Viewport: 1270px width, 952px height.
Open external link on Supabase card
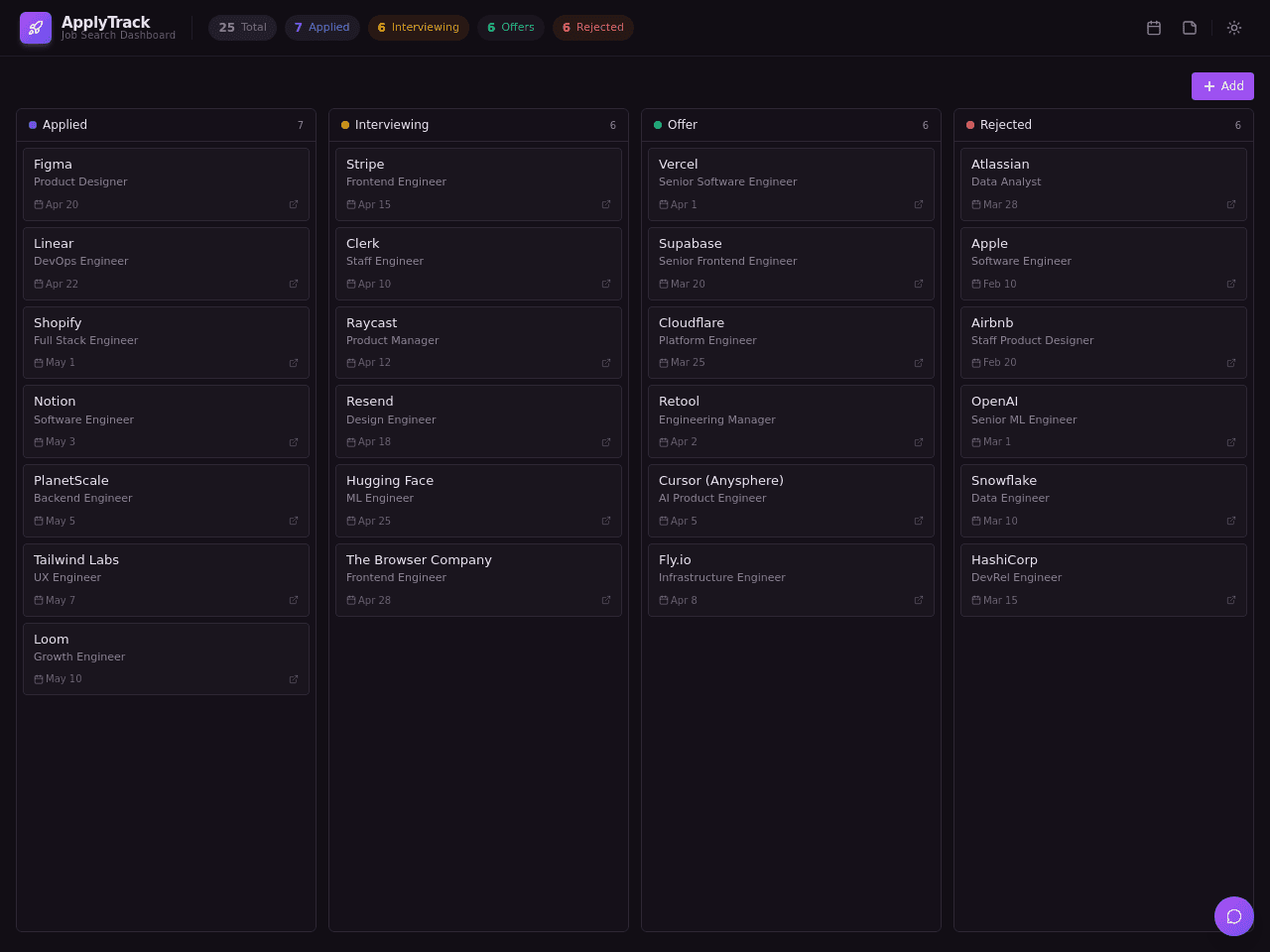point(919,284)
